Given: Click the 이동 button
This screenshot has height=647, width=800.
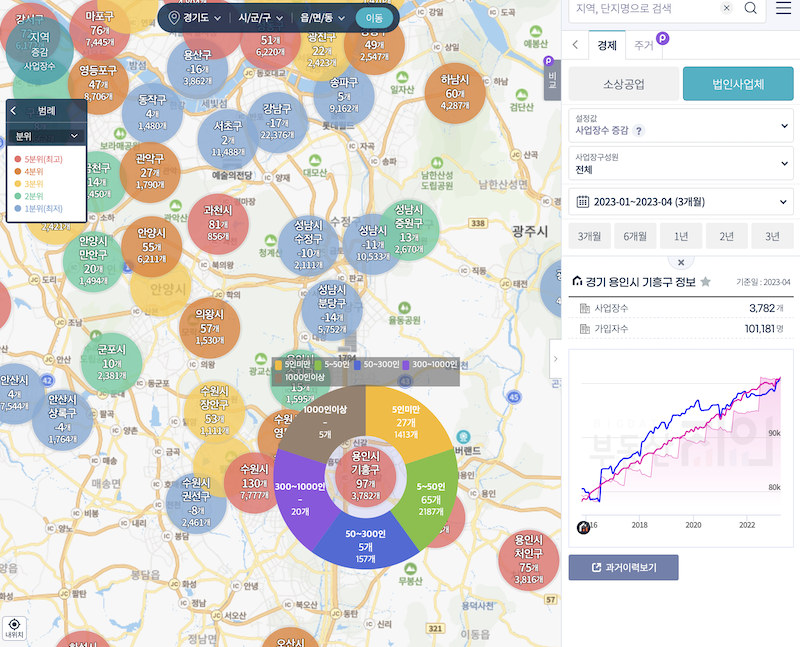Looking at the screenshot, I should pos(374,18).
